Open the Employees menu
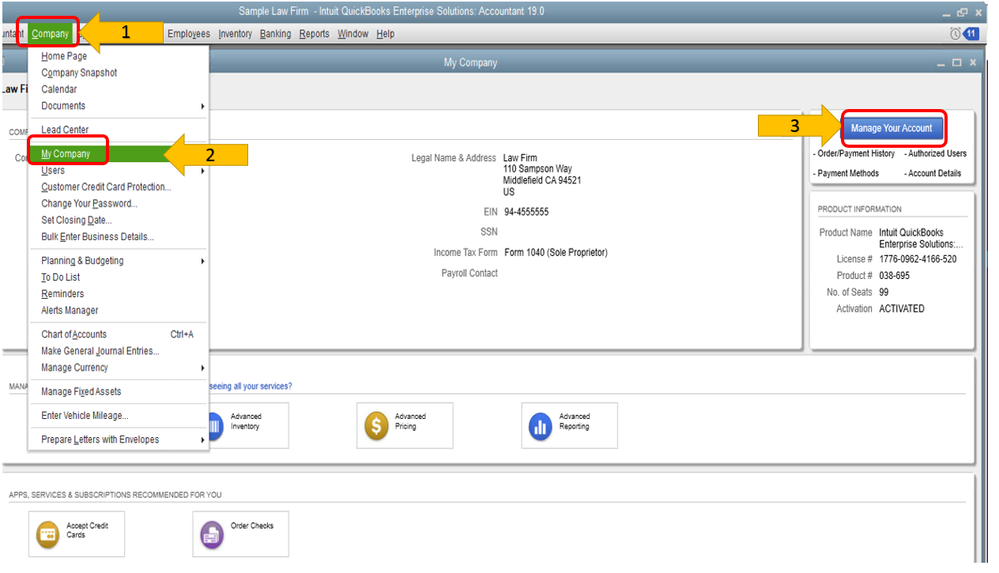Image resolution: width=999 pixels, height=573 pixels. (x=189, y=34)
